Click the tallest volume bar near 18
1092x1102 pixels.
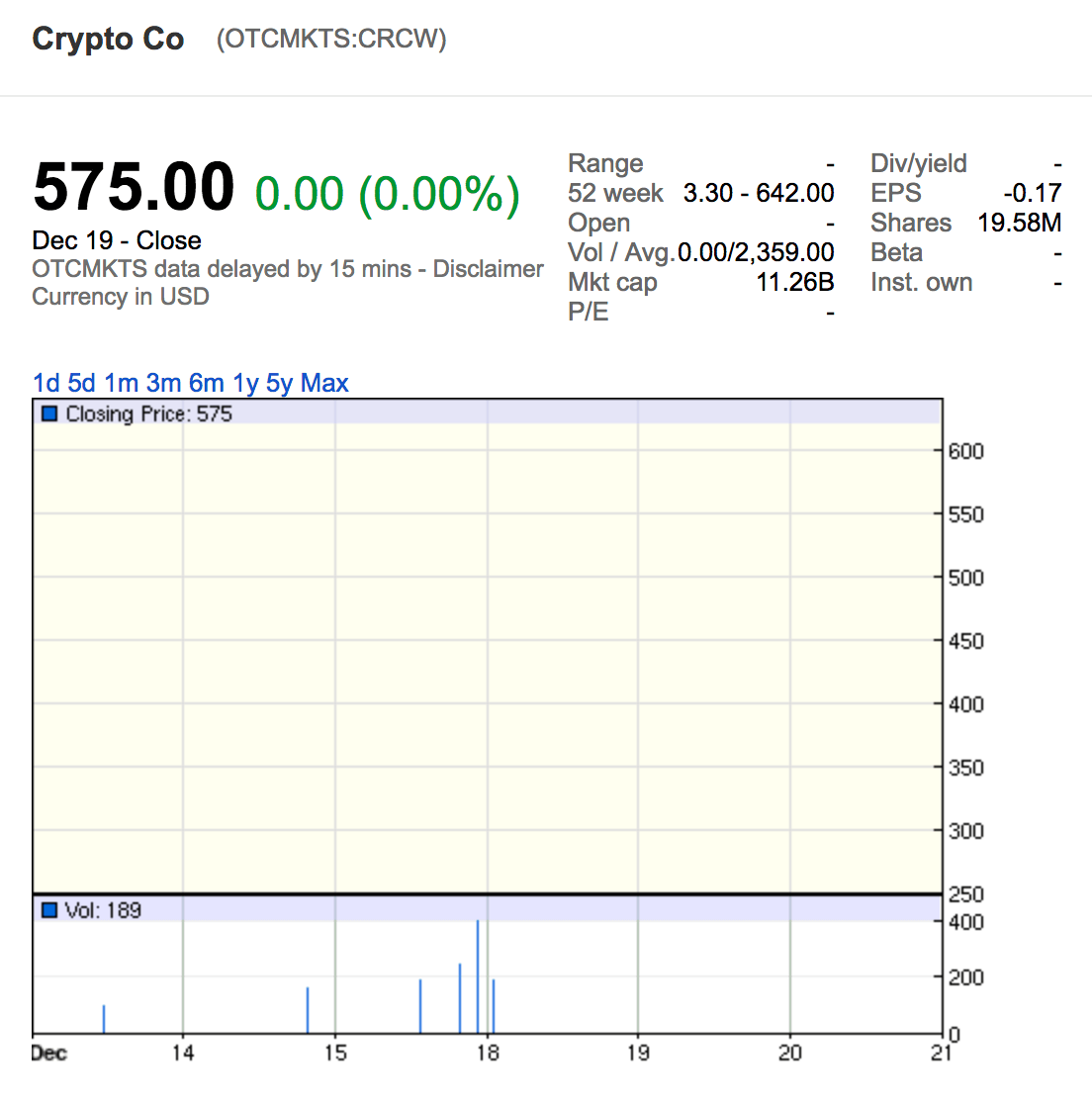coord(478,976)
